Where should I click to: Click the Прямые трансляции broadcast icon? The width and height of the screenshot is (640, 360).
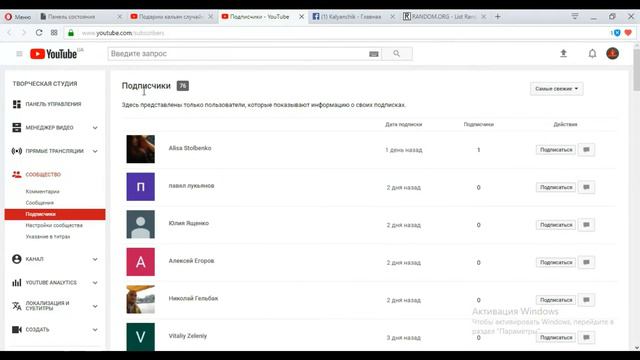tap(16, 151)
